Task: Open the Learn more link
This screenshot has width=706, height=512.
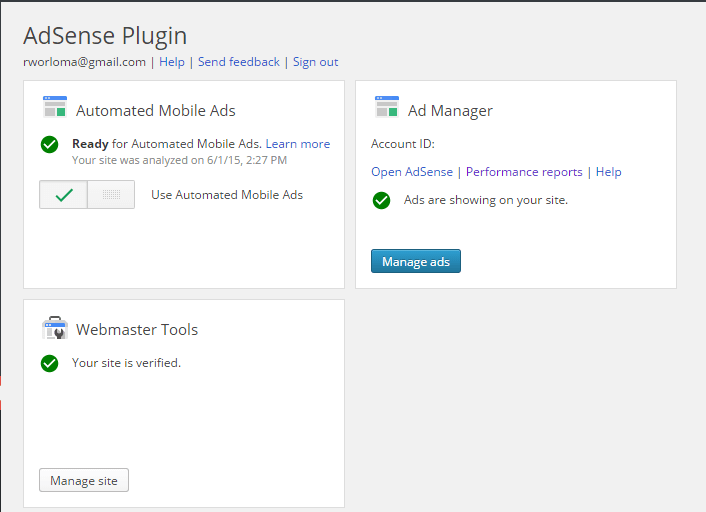Action: click(298, 144)
